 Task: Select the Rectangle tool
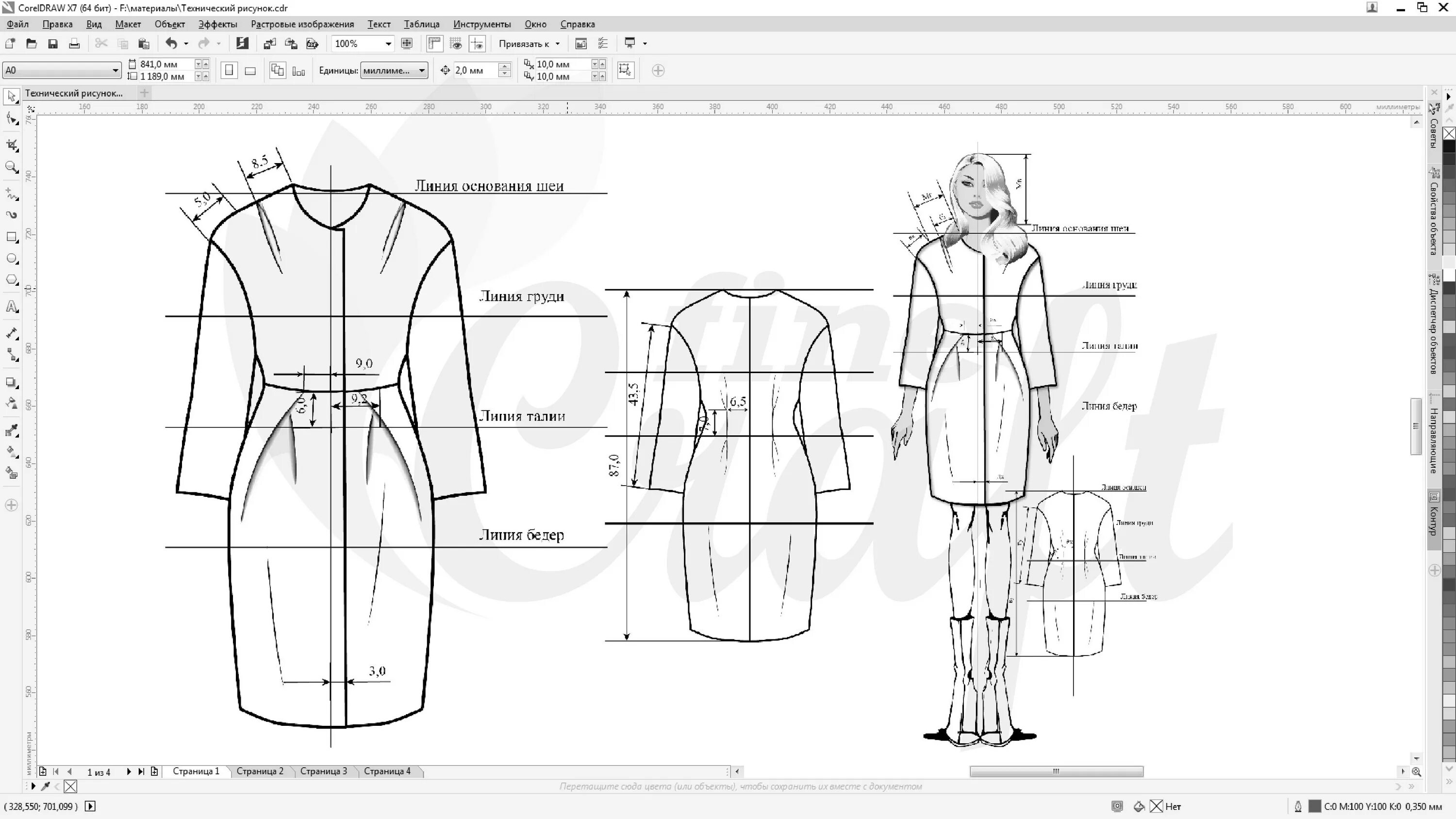point(12,237)
